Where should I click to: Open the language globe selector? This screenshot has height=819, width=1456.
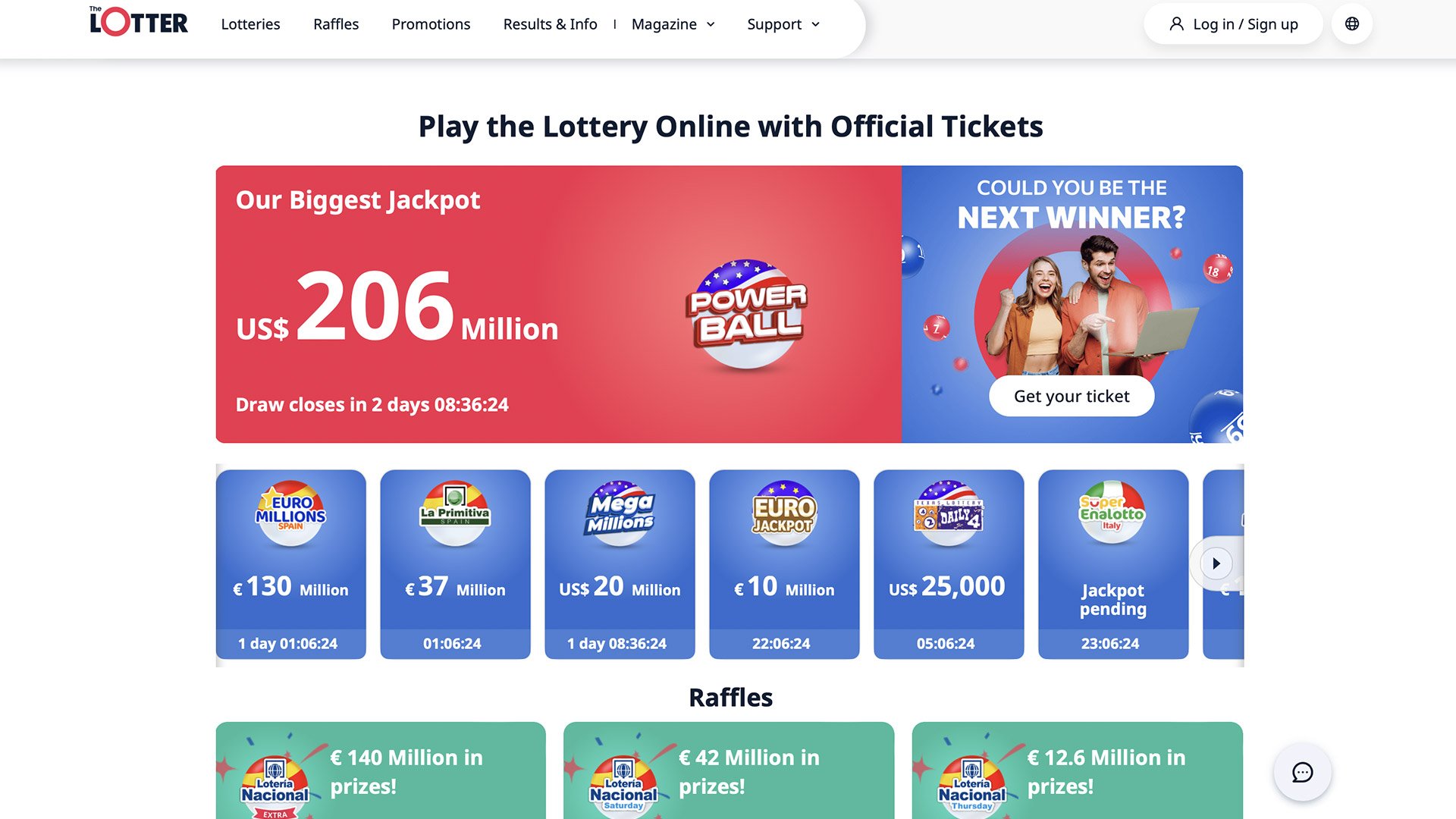pyautogui.click(x=1351, y=24)
